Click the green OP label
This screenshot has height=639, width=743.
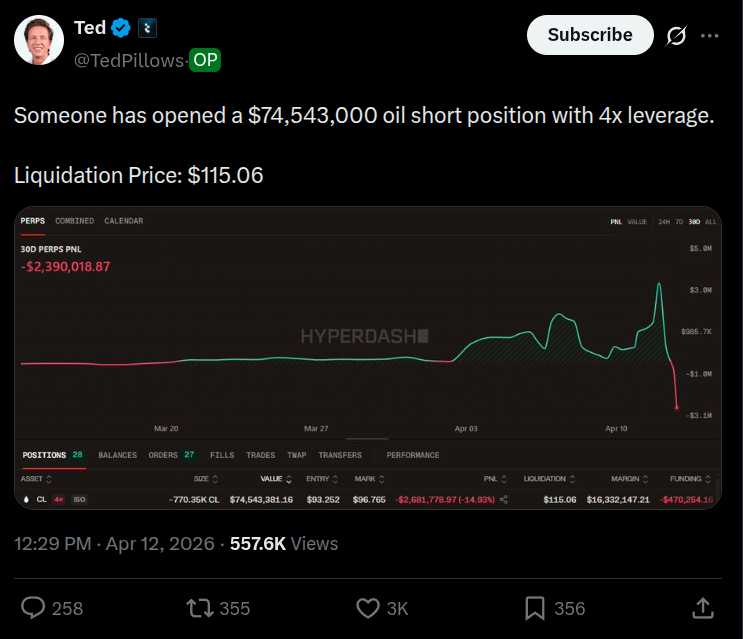tap(205, 60)
